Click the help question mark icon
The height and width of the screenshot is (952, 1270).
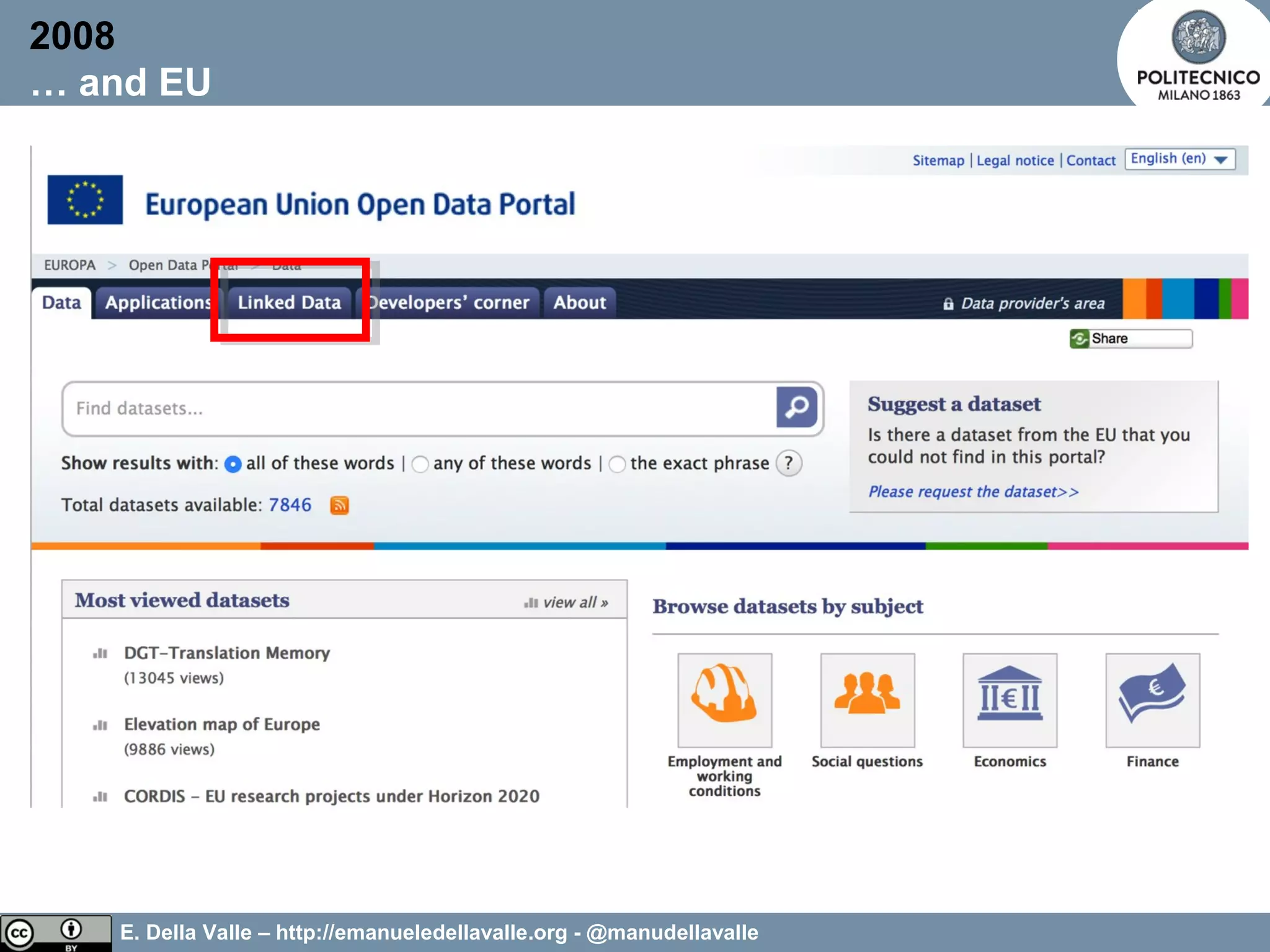789,463
